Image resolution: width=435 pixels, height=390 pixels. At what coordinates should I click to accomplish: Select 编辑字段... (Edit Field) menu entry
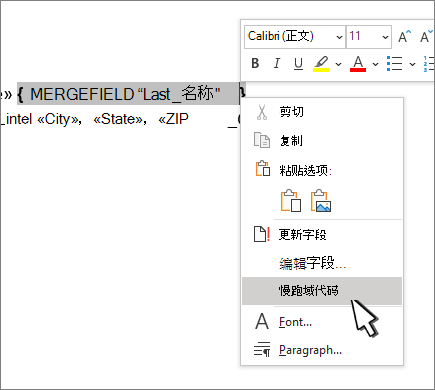point(322,263)
